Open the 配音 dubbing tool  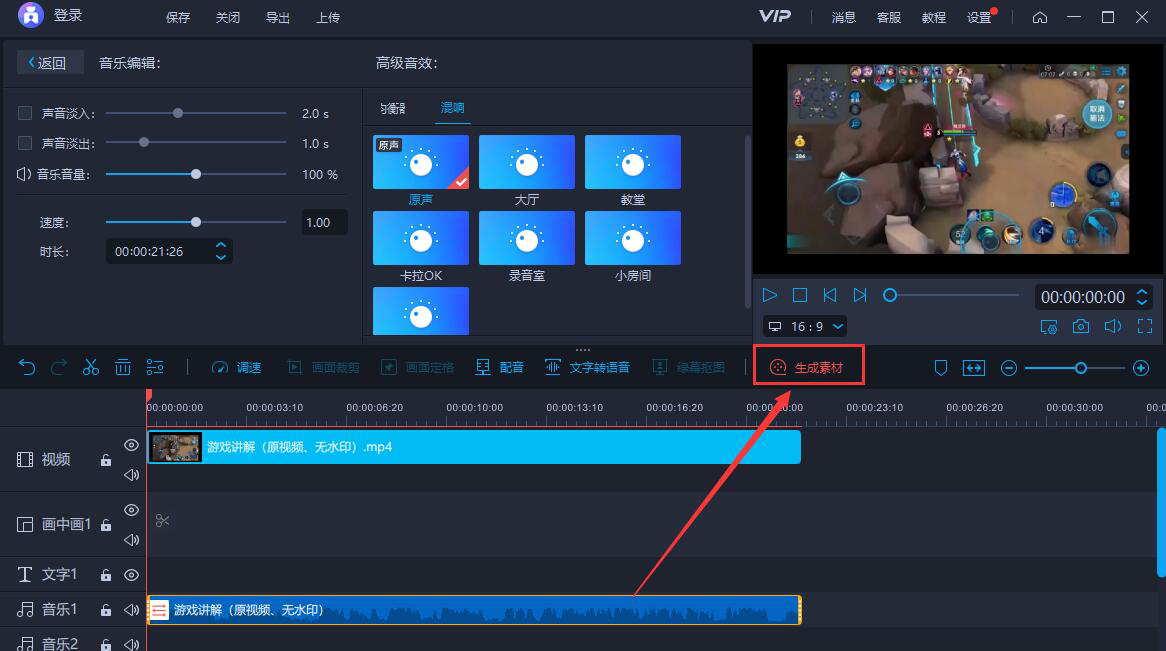(499, 368)
